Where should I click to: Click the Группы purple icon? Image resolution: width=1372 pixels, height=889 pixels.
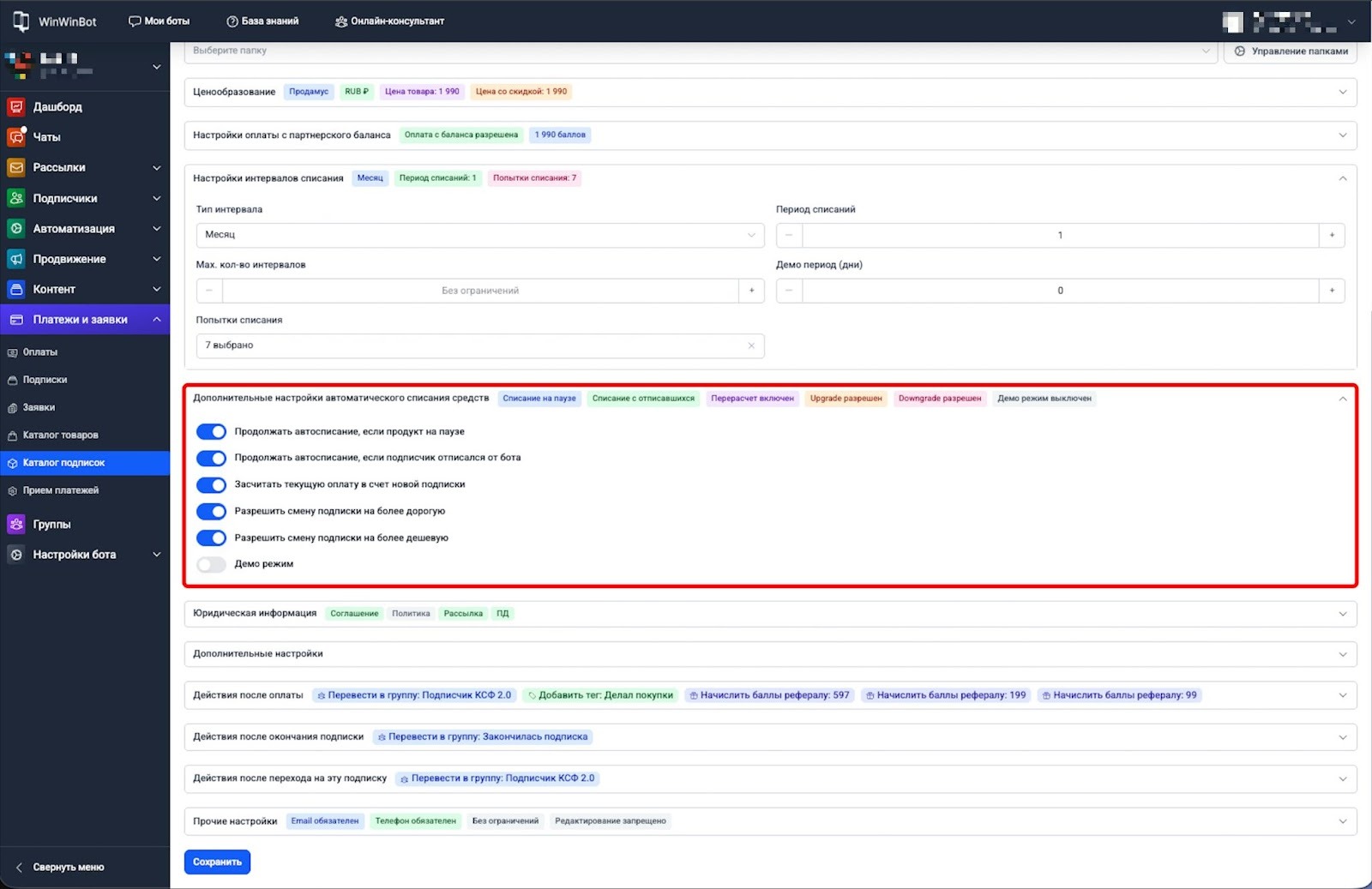[x=15, y=524]
